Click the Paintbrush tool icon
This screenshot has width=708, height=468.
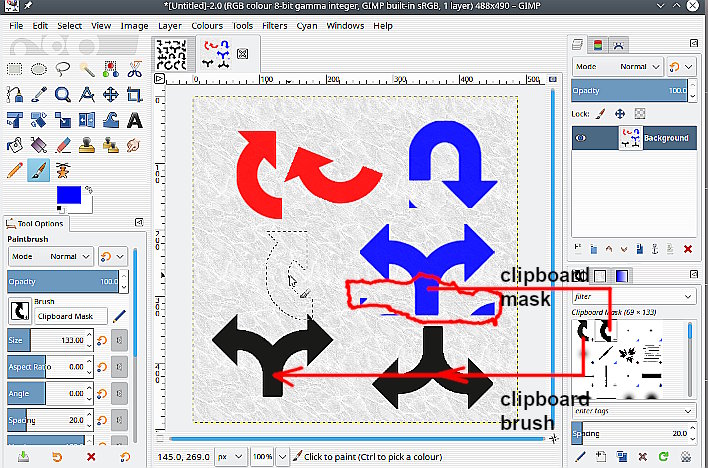click(39, 171)
